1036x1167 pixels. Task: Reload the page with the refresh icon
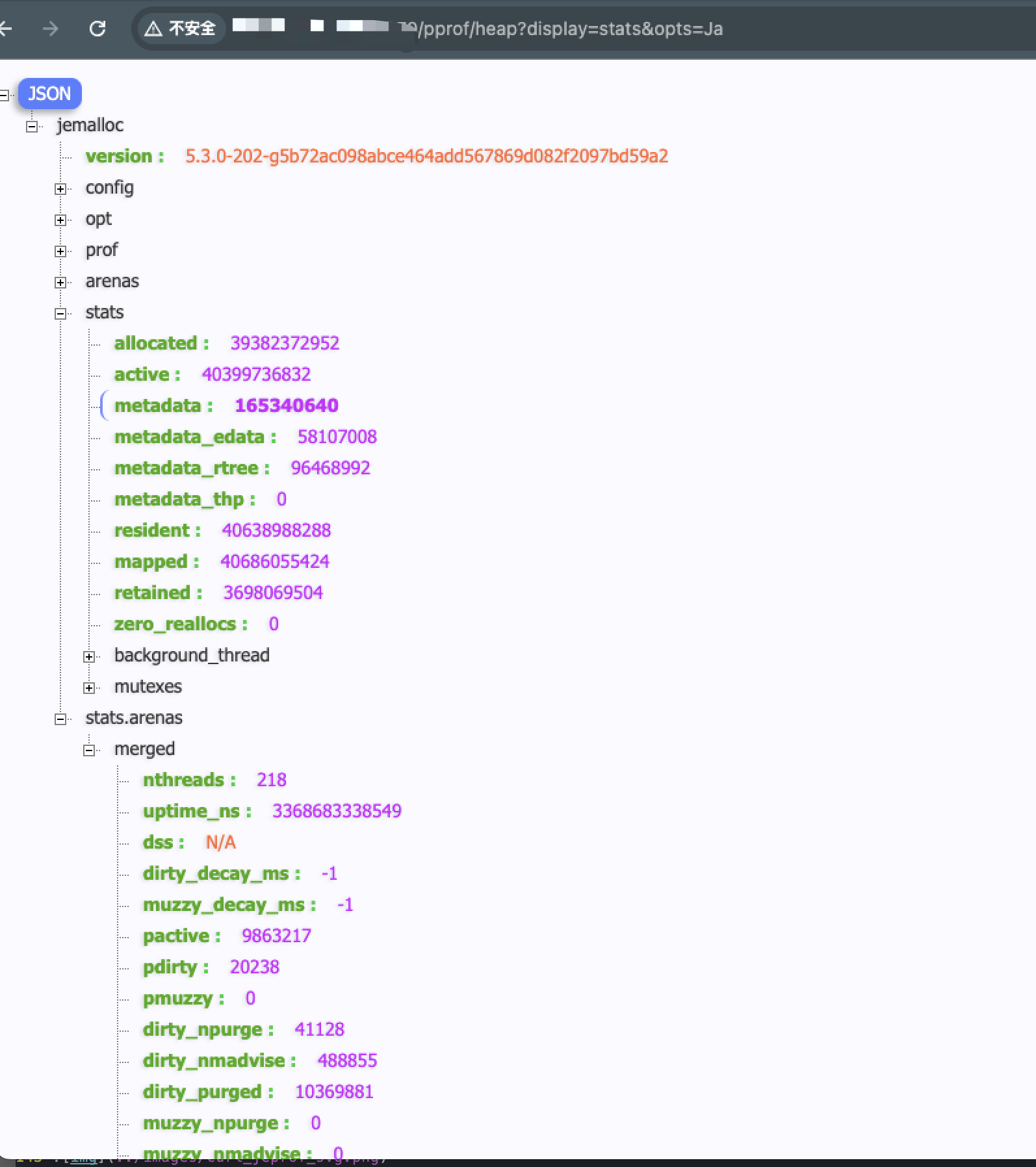(97, 29)
